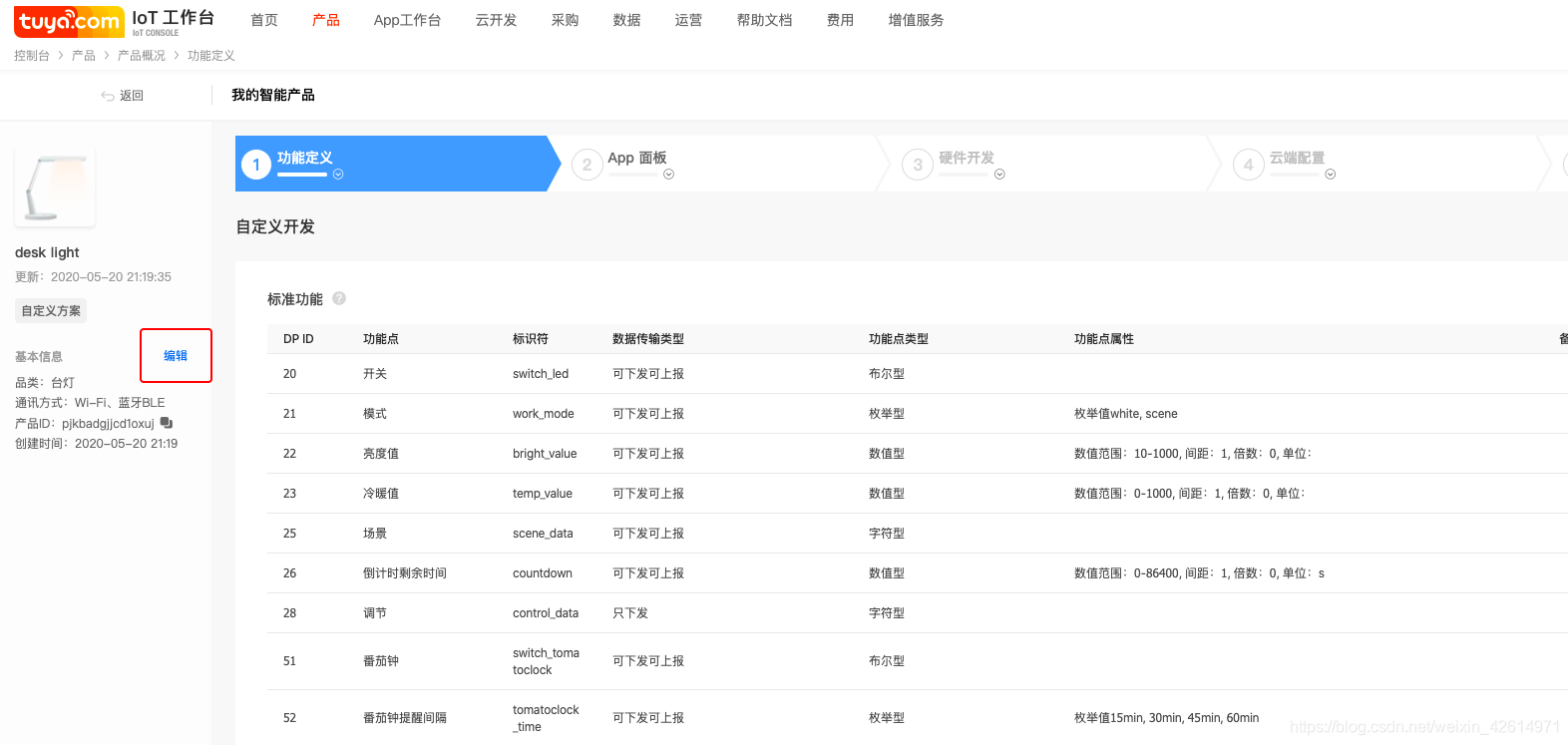Click the back arrow icon beside 返回
Image resolution: width=1568 pixels, height=745 pixels.
pyautogui.click(x=107, y=96)
